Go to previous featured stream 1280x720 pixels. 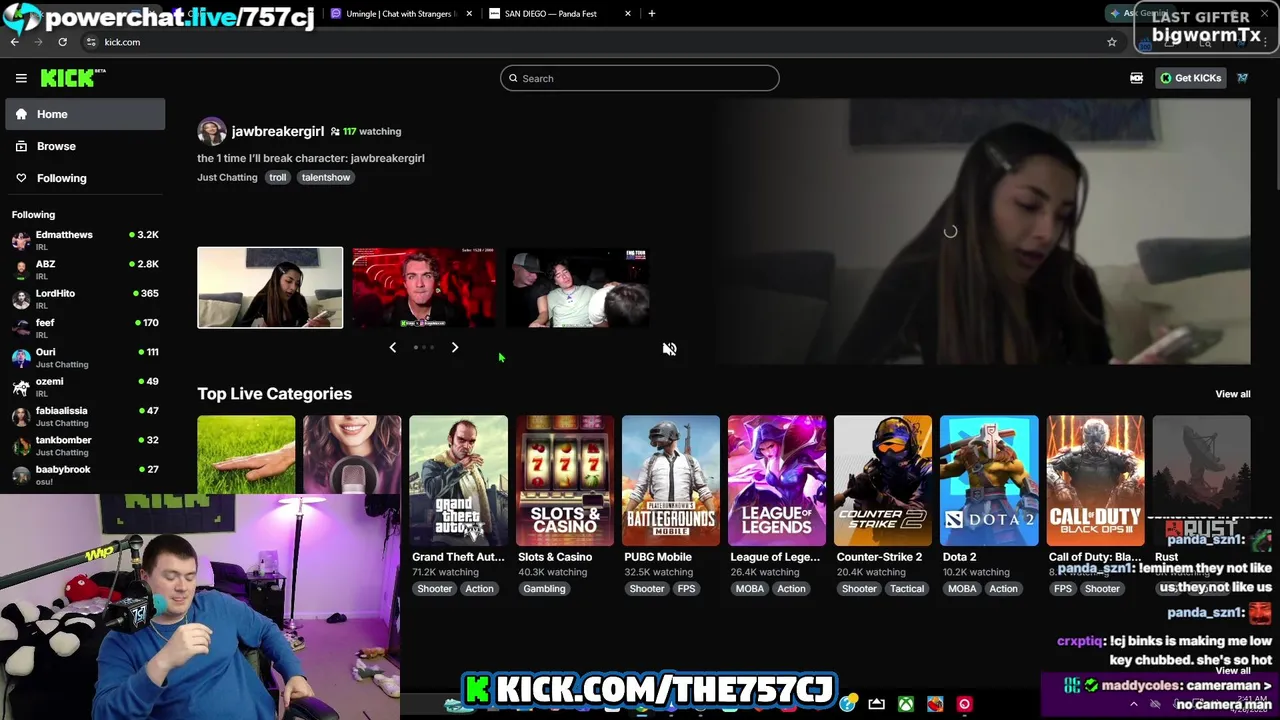[x=392, y=347]
